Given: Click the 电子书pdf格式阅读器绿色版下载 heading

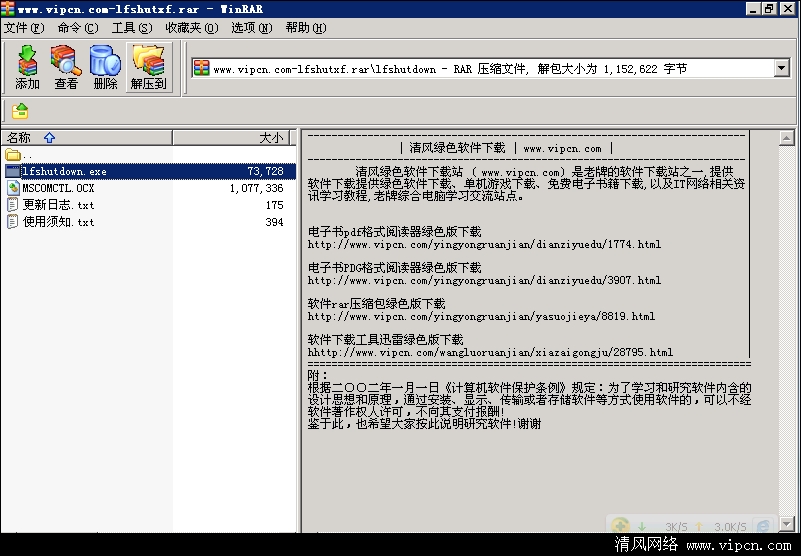Looking at the screenshot, I should pos(394,231).
